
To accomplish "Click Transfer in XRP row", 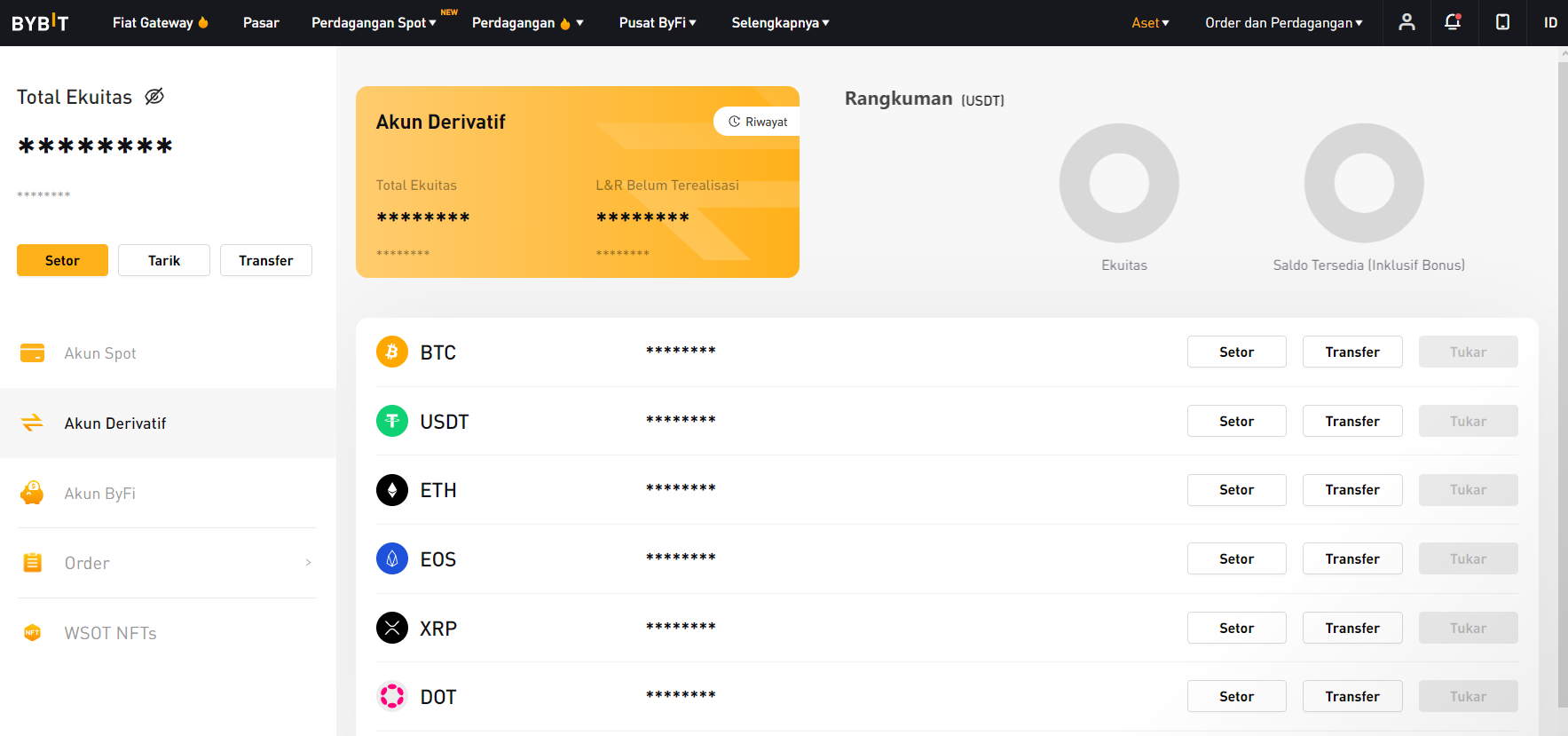I will coord(1352,628).
